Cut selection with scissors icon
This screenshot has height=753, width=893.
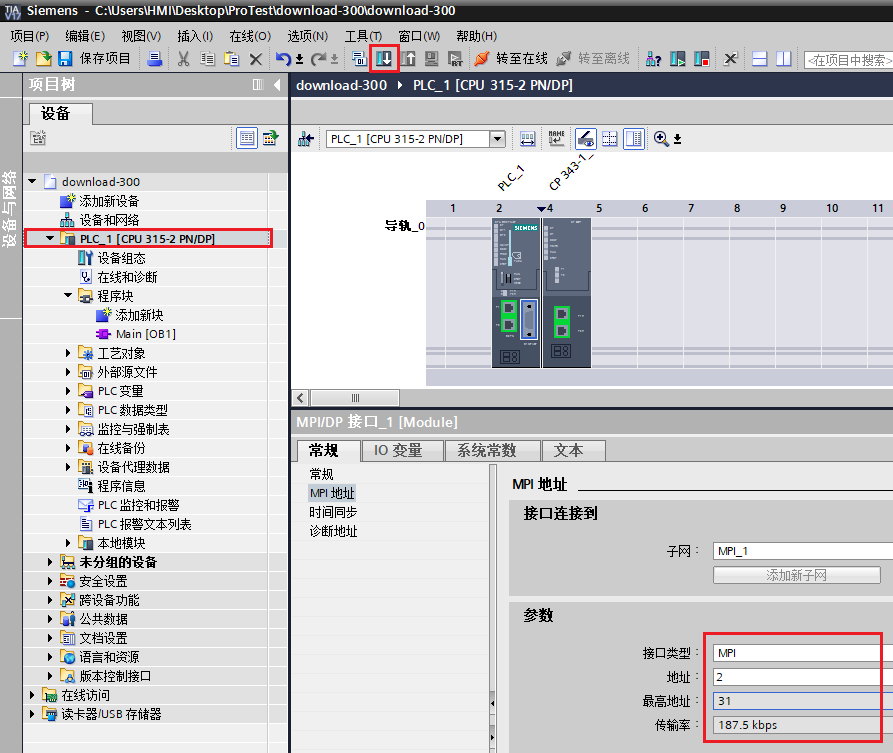183,58
